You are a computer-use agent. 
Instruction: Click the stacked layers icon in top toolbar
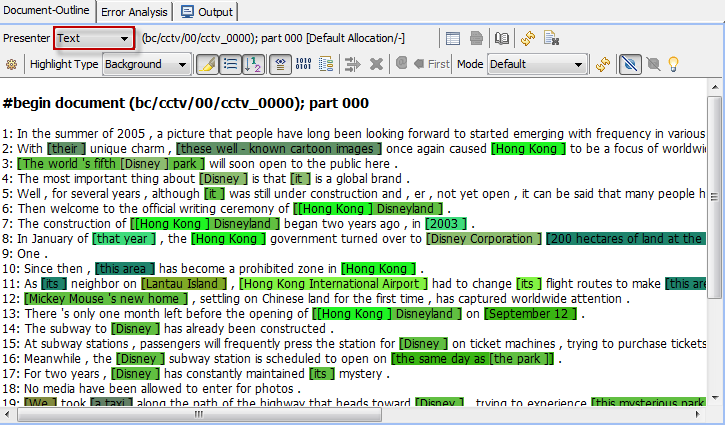pyautogui.click(x=476, y=38)
